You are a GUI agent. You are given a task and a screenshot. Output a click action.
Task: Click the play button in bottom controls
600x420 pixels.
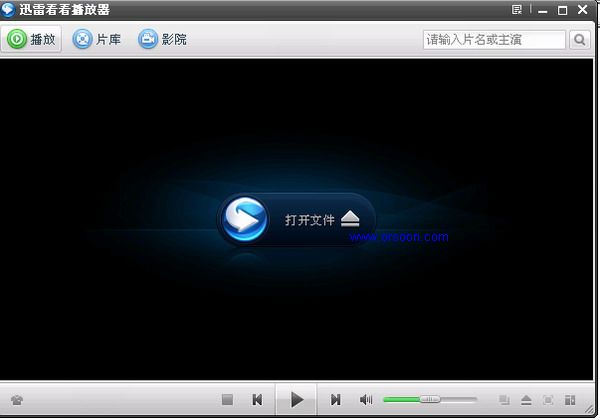pyautogui.click(x=297, y=399)
